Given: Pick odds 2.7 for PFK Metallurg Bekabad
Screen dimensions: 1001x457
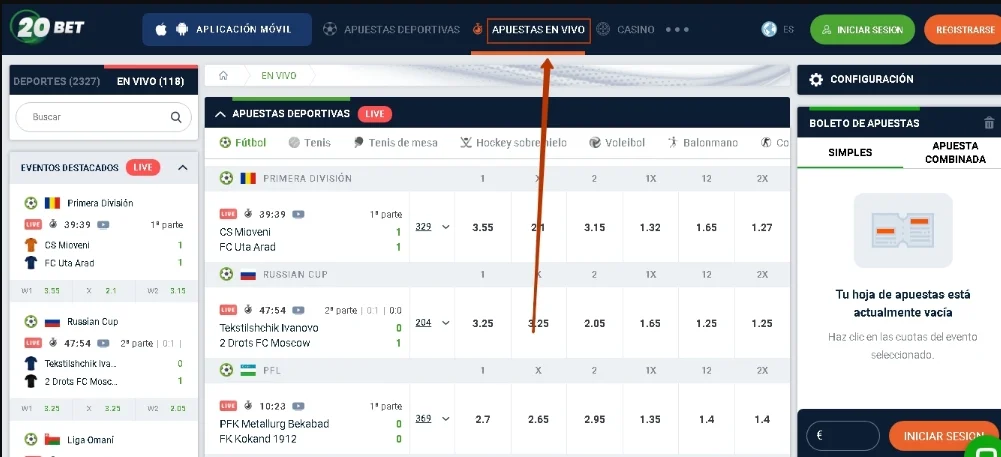Looking at the screenshot, I should tap(483, 419).
